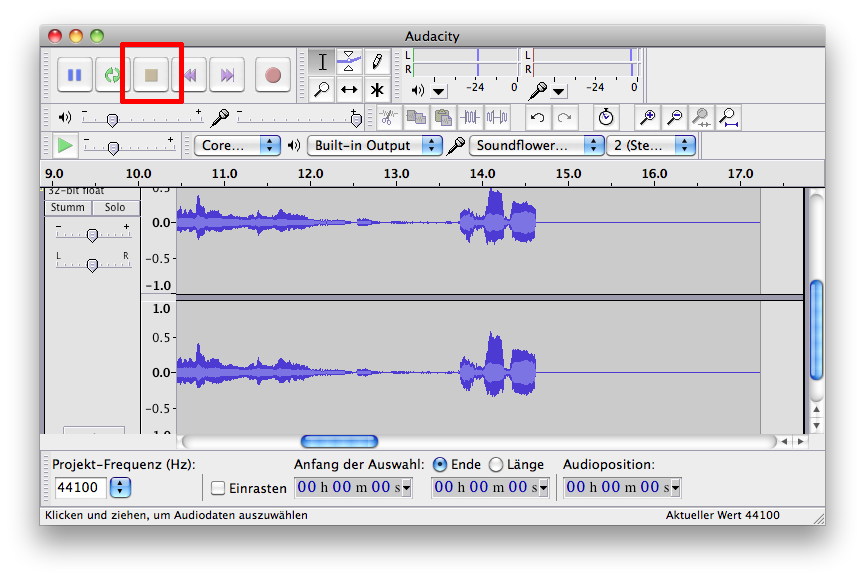Select the Selection (I-beam) tool
Viewport: 865px width, 580px height.
click(322, 62)
